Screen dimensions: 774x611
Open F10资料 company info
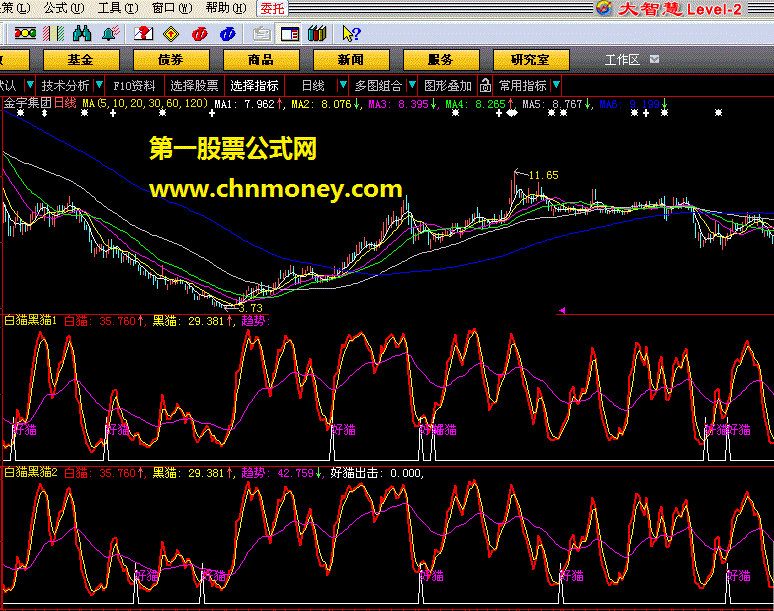tap(134, 86)
